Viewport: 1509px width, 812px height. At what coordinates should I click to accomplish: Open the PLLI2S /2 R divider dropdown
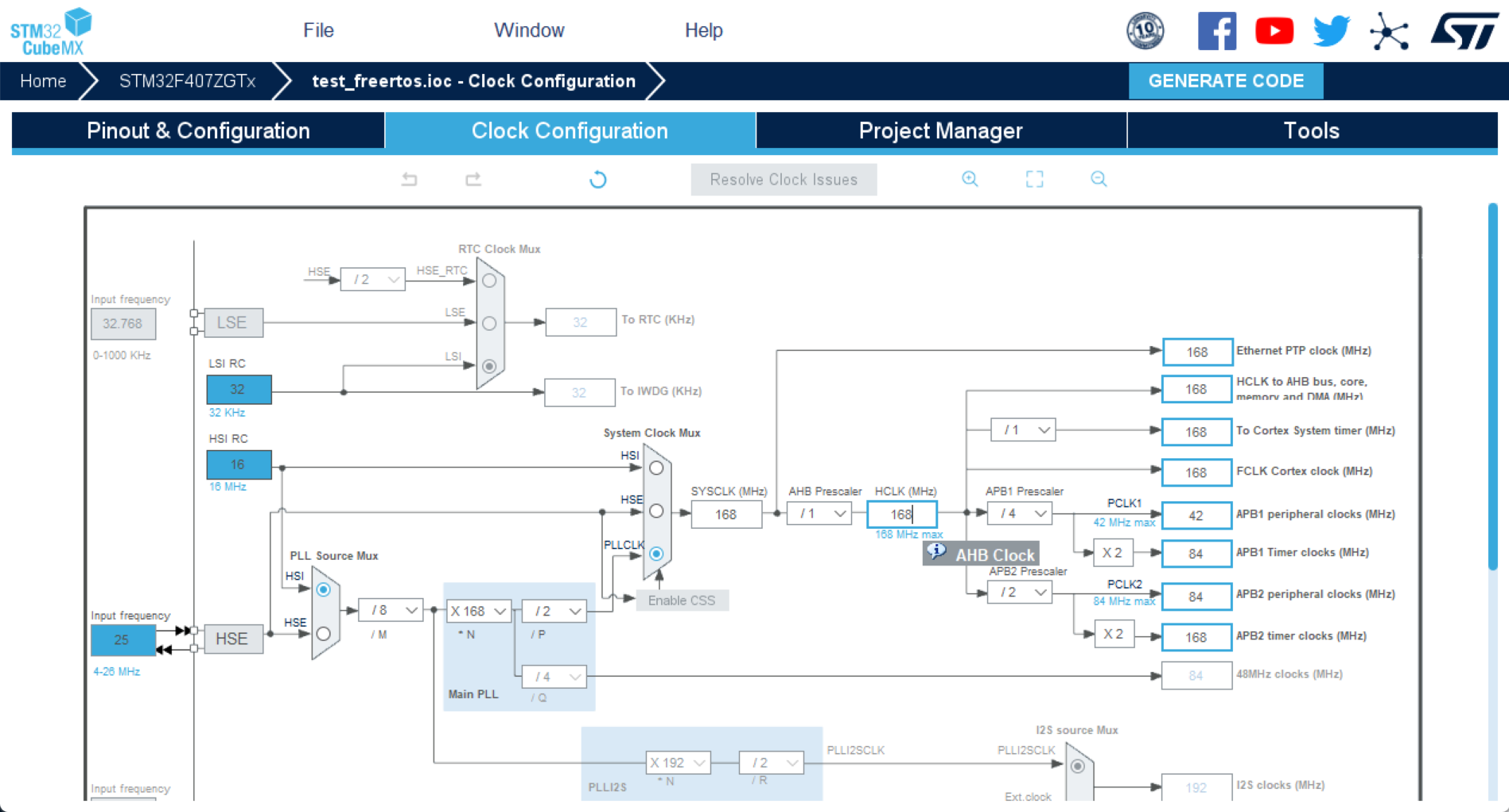tap(772, 763)
